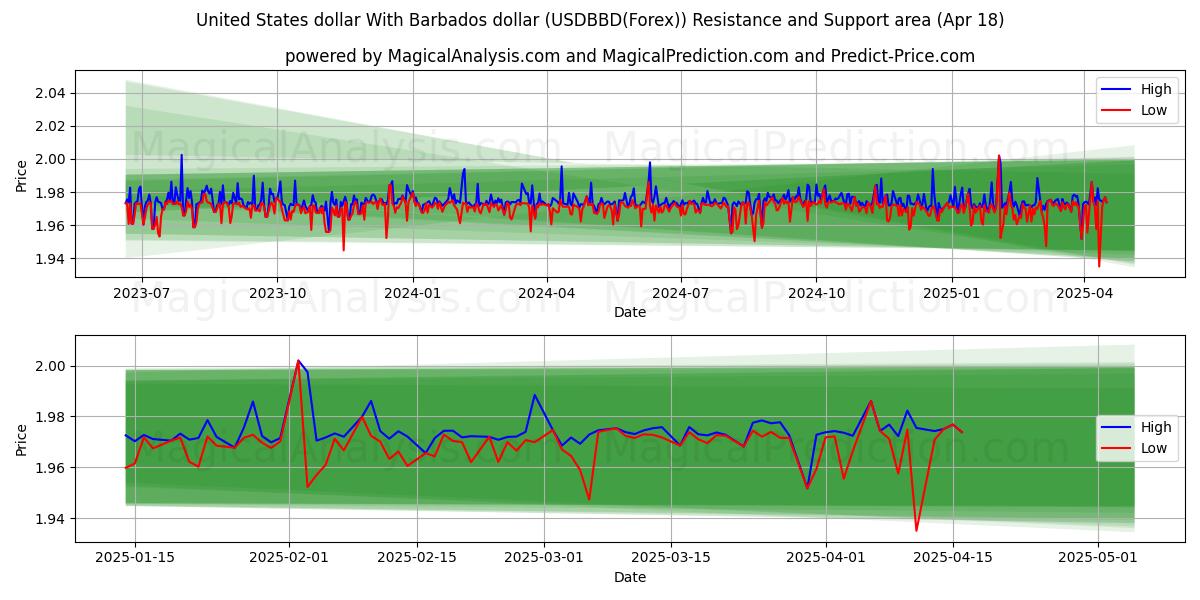Click the 2024-07 date tick label

coord(680,294)
